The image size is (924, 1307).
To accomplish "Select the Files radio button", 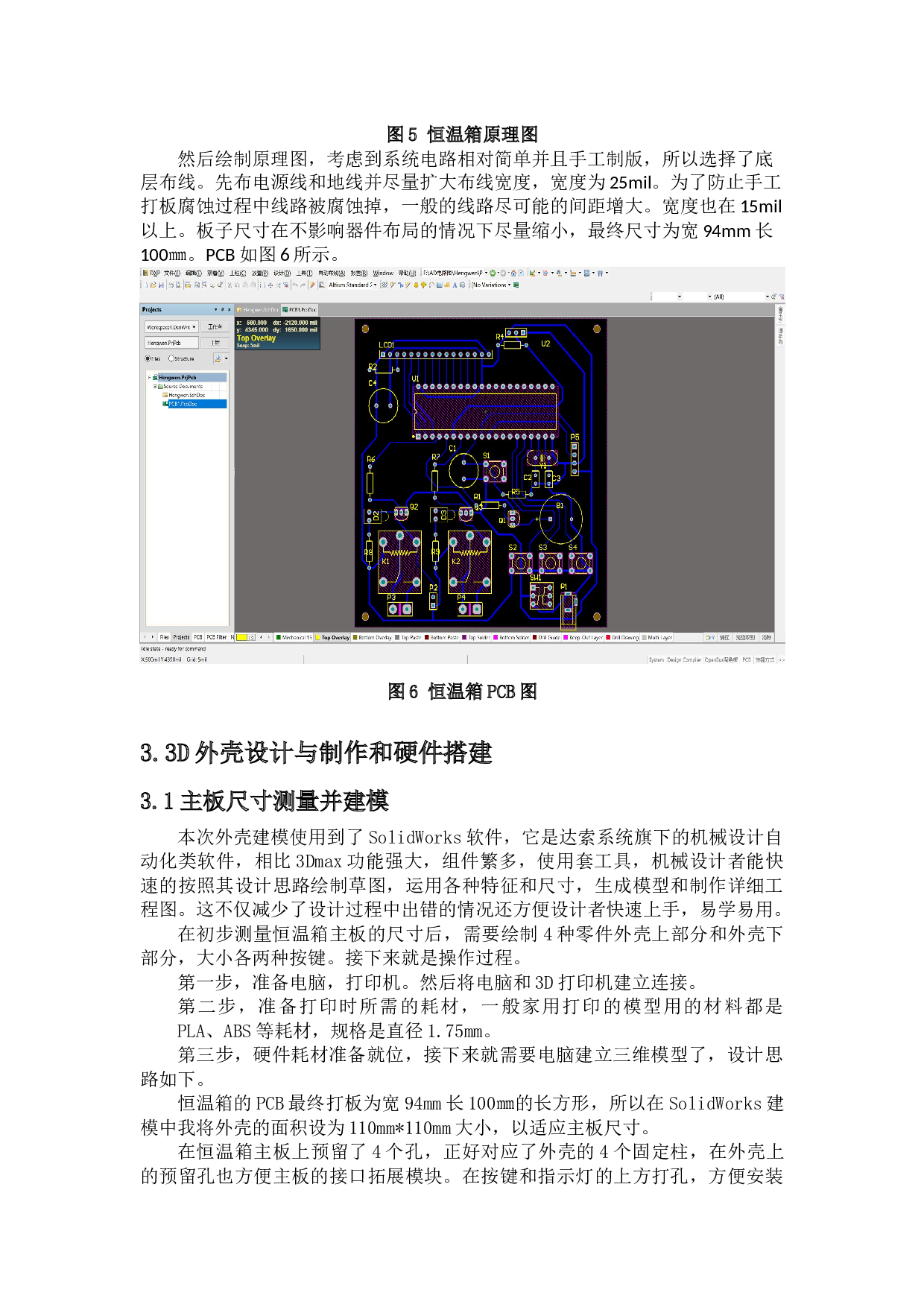I will [148, 358].
